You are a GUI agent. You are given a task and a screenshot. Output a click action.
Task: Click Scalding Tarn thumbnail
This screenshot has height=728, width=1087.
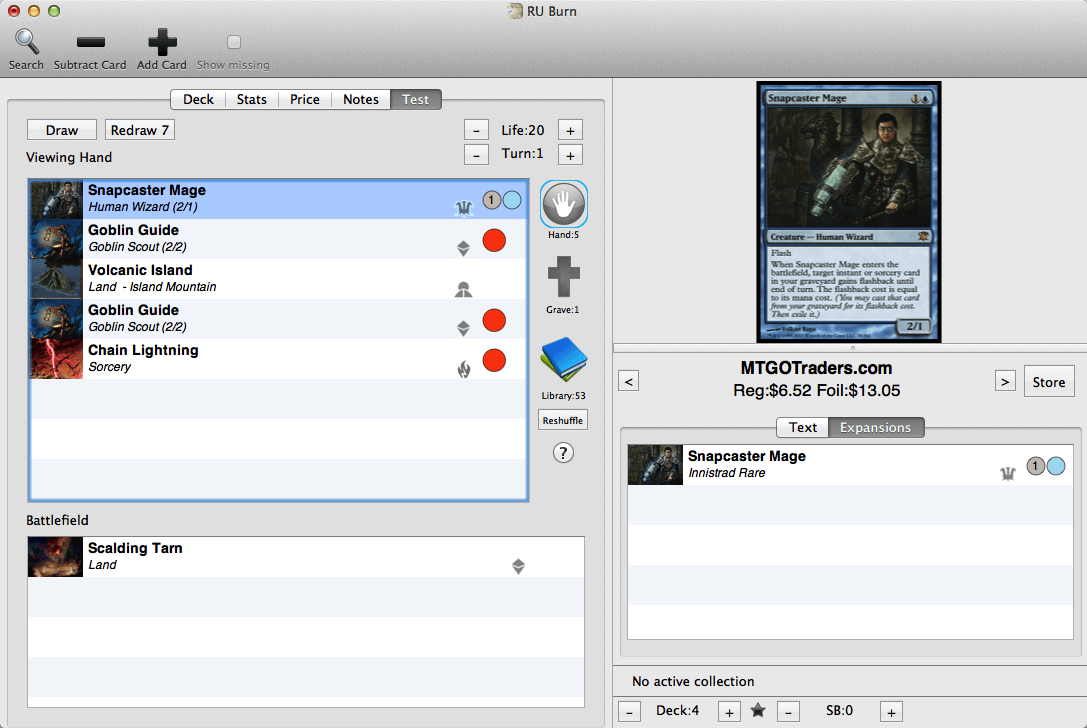pos(55,557)
